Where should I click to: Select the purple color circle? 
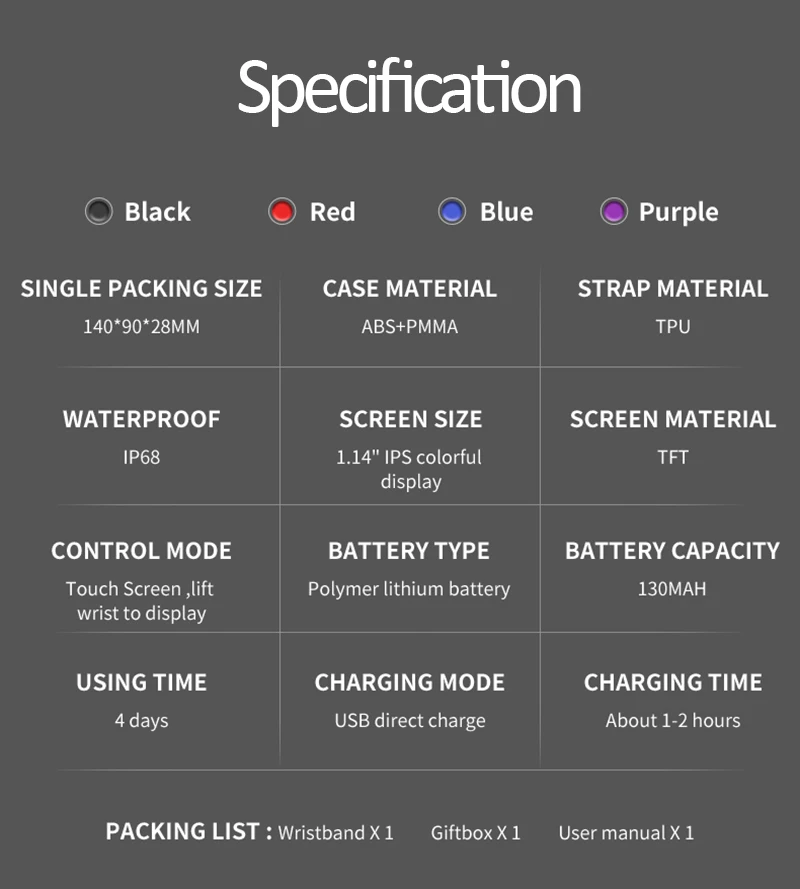click(613, 211)
